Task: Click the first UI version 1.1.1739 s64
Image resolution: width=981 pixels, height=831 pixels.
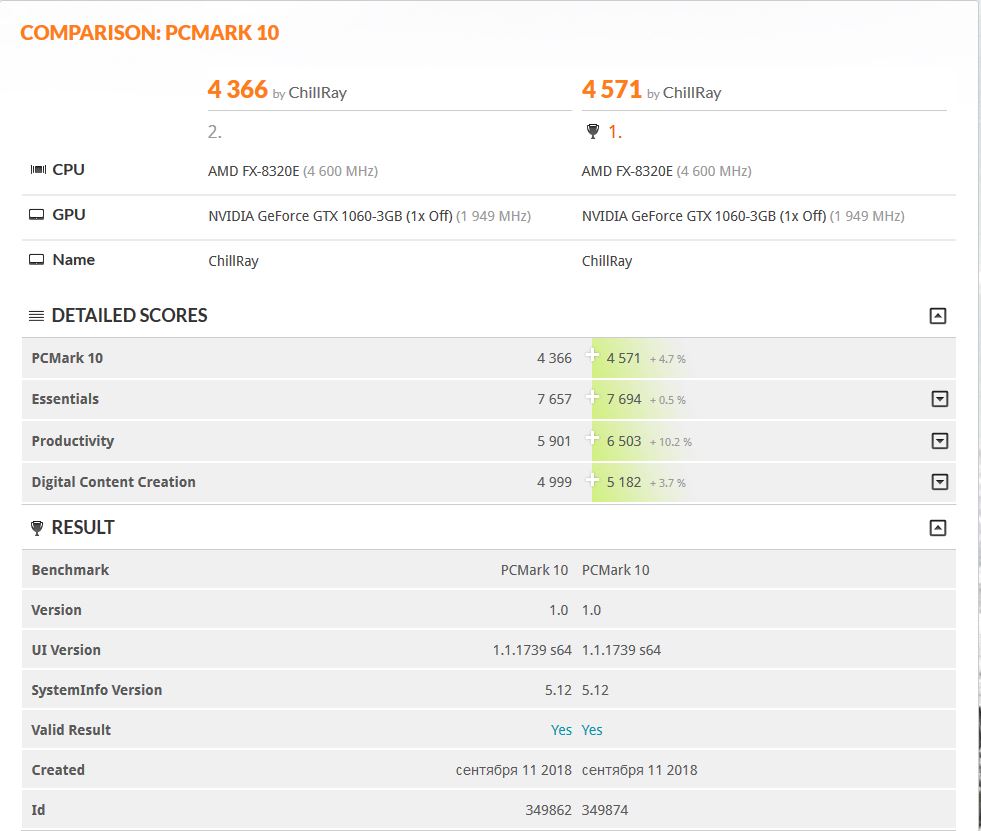Action: [x=532, y=650]
